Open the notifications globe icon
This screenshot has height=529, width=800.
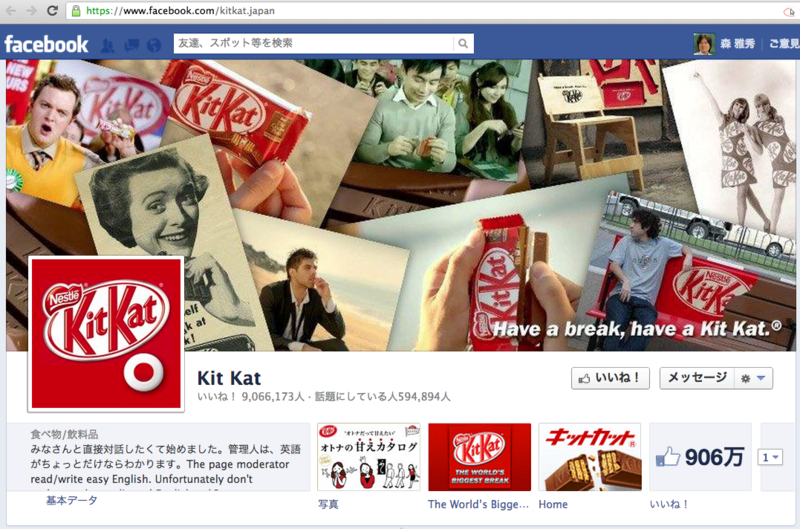(x=154, y=46)
